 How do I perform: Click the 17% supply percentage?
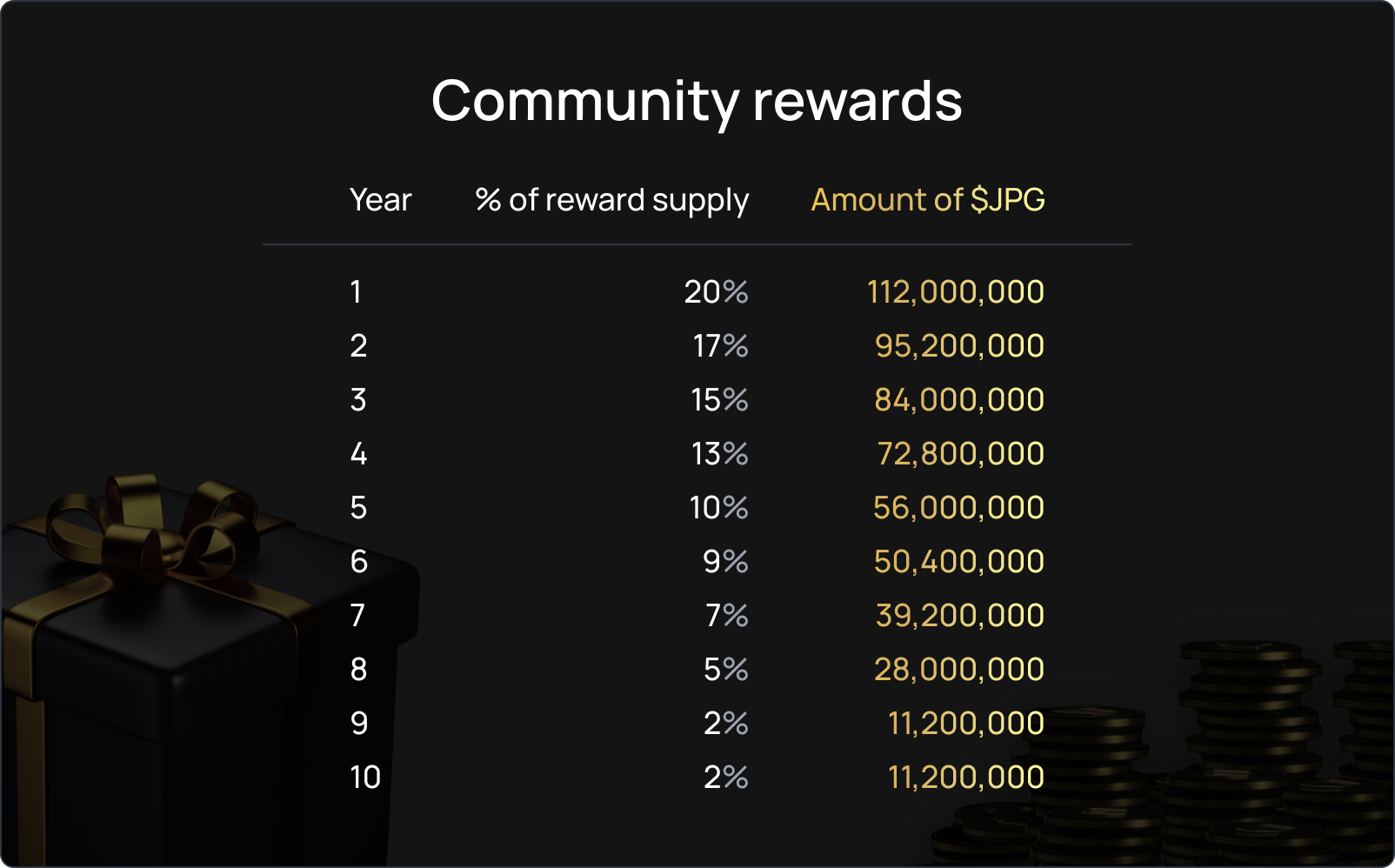click(720, 346)
